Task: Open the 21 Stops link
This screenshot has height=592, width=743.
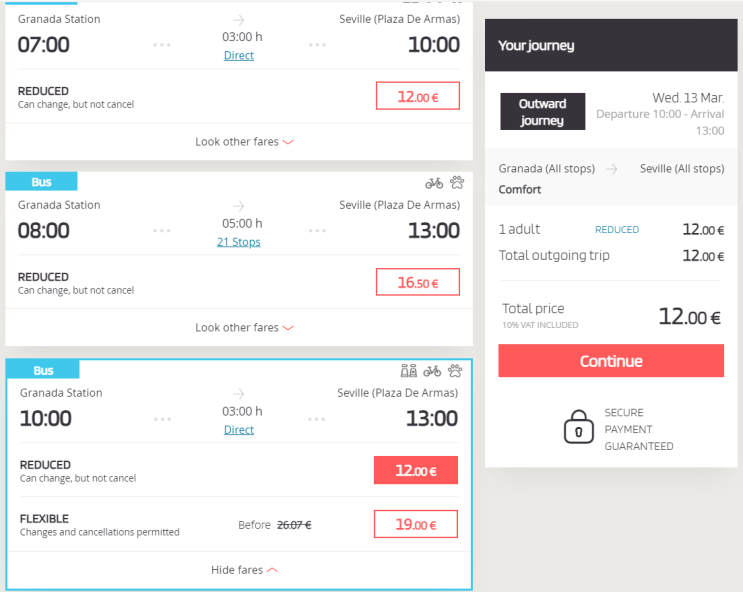Action: (239, 243)
